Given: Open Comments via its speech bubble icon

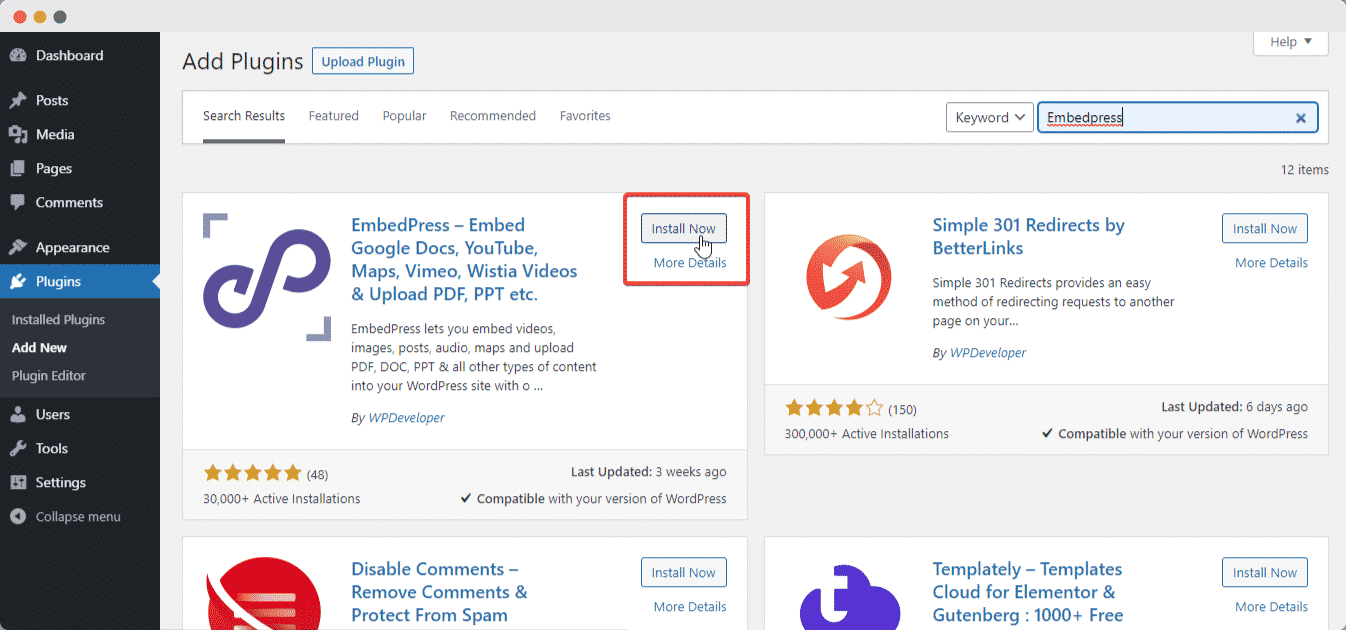Looking at the screenshot, I should pyautogui.click(x=18, y=203).
